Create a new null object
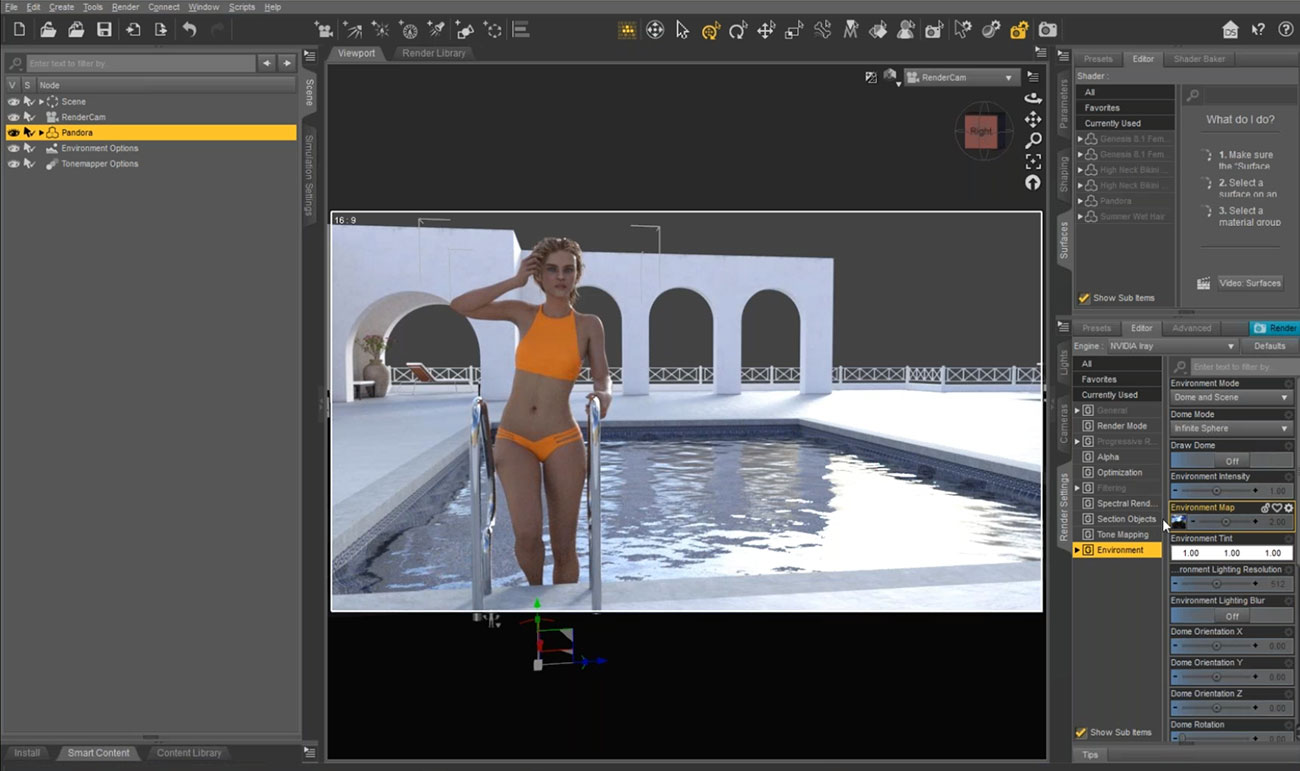The image size is (1300, 771). click(x=493, y=30)
